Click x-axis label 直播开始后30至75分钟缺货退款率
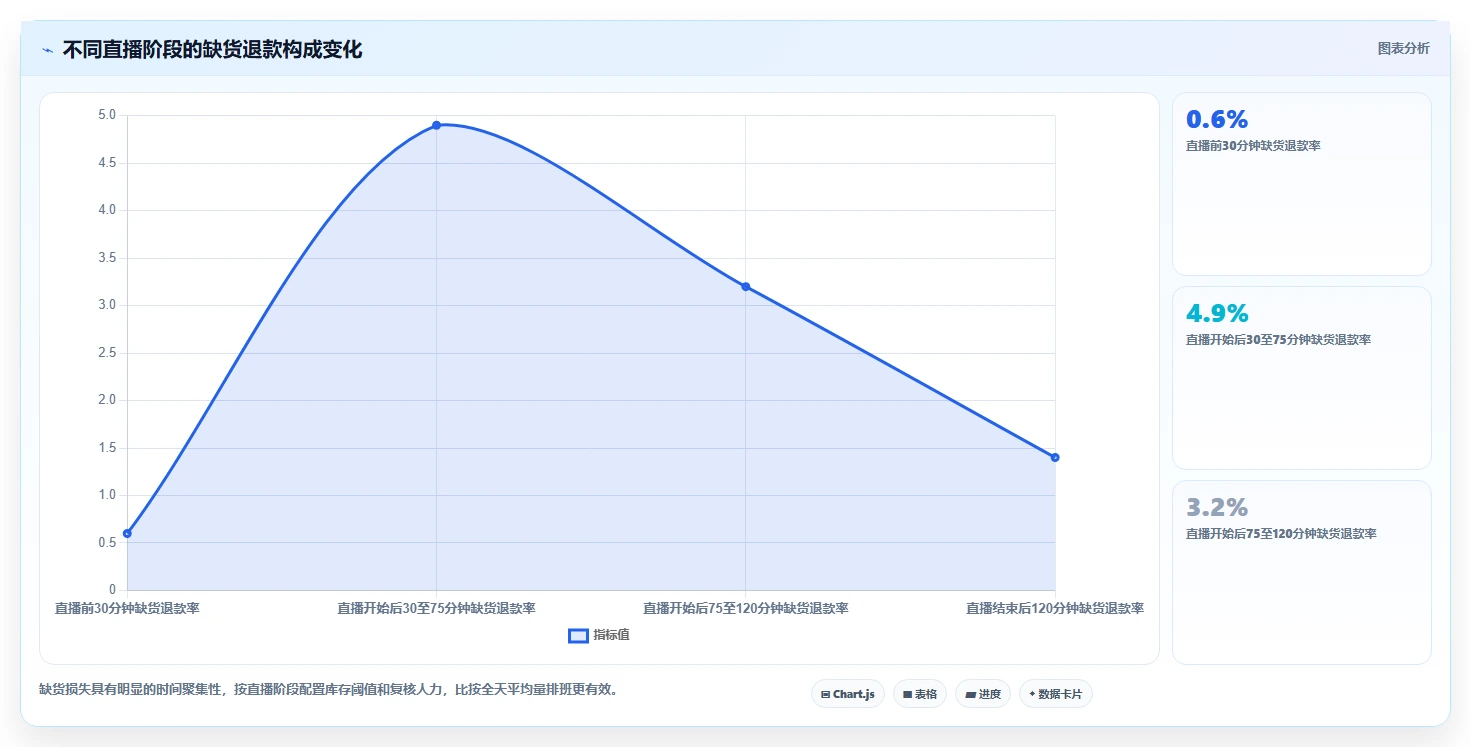The image size is (1471, 747). point(437,608)
